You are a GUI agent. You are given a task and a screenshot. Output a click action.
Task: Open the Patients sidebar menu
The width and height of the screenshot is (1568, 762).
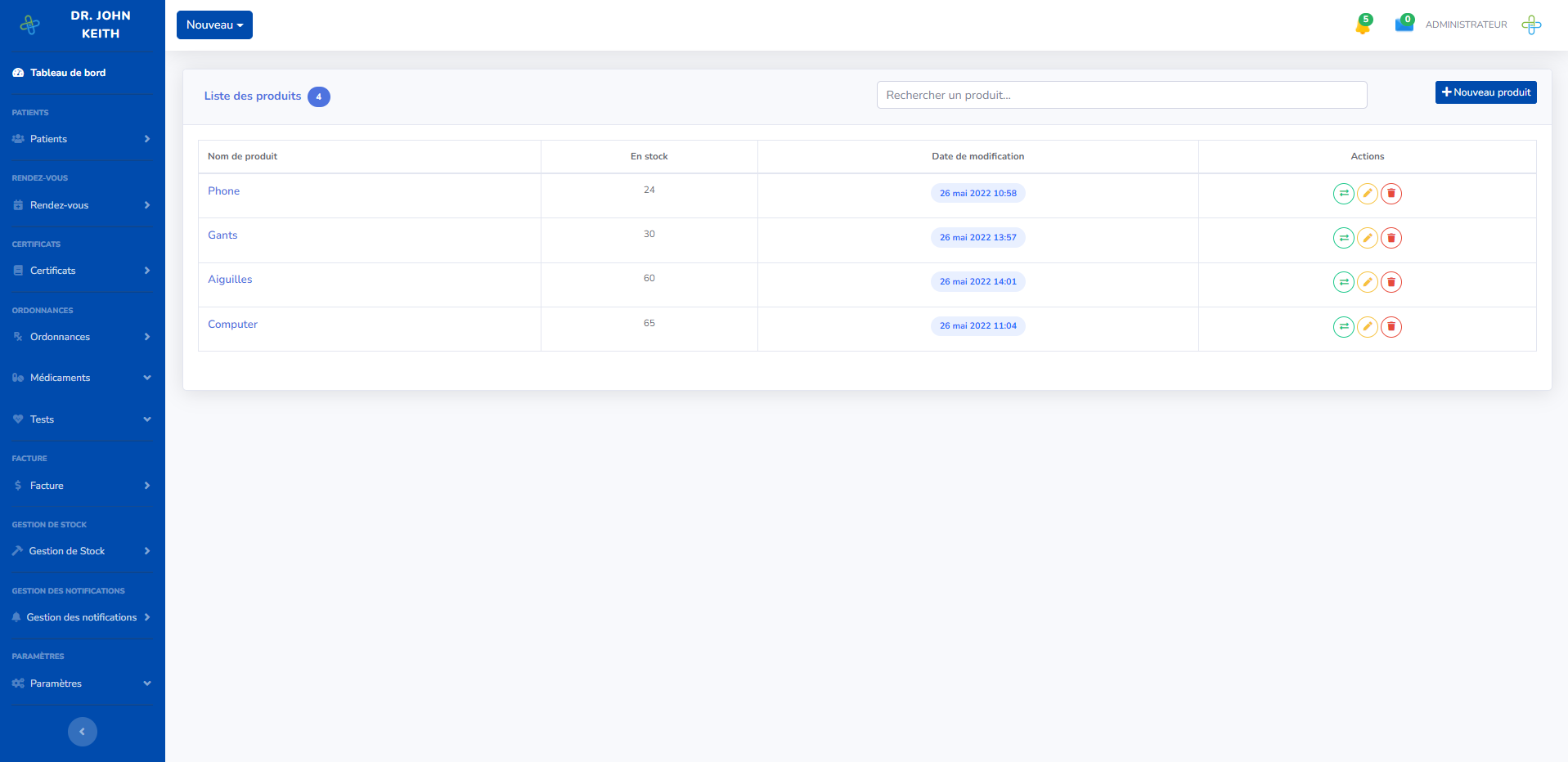pyautogui.click(x=82, y=139)
